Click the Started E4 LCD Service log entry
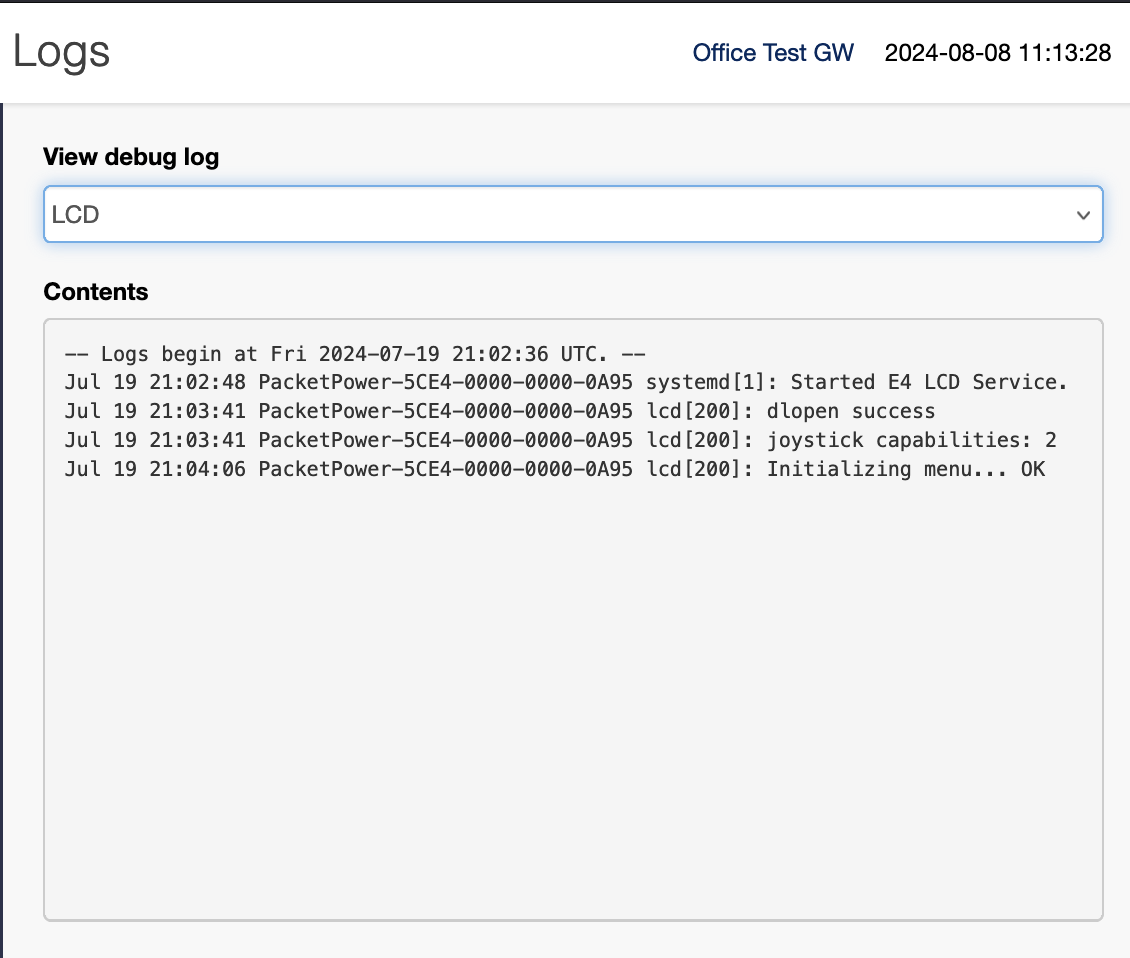The height and width of the screenshot is (958, 1130). pyautogui.click(x=960, y=382)
